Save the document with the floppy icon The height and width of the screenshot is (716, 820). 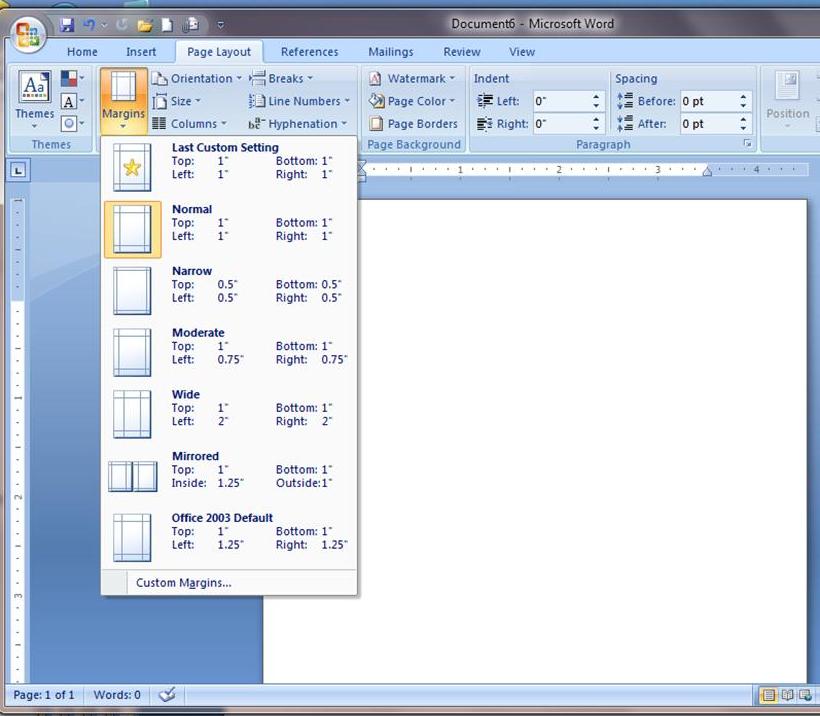pos(66,25)
